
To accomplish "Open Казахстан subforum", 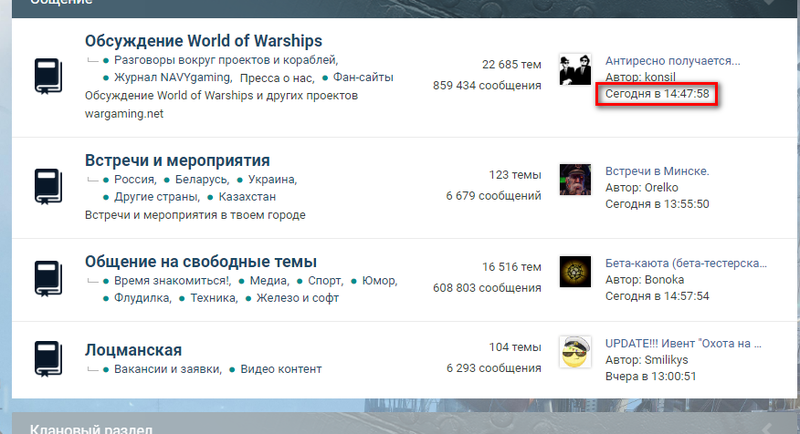I will click(247, 197).
